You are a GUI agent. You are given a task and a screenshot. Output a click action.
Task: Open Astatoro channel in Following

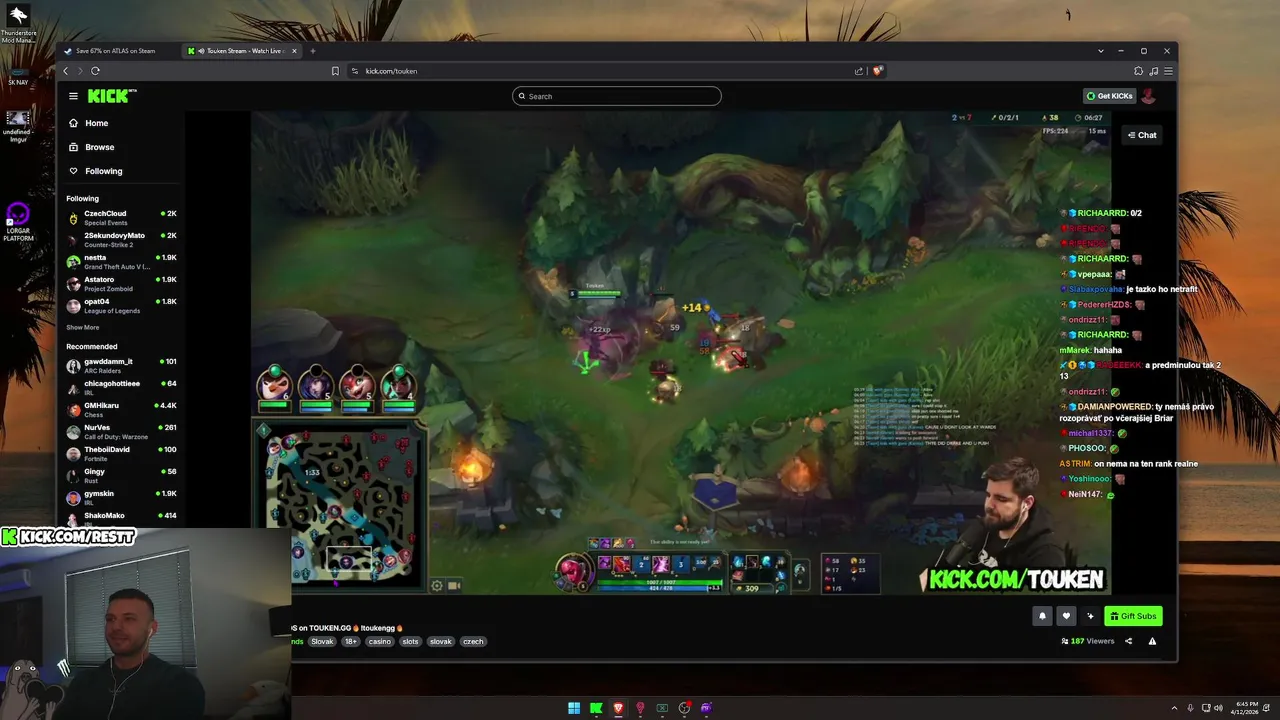point(121,283)
